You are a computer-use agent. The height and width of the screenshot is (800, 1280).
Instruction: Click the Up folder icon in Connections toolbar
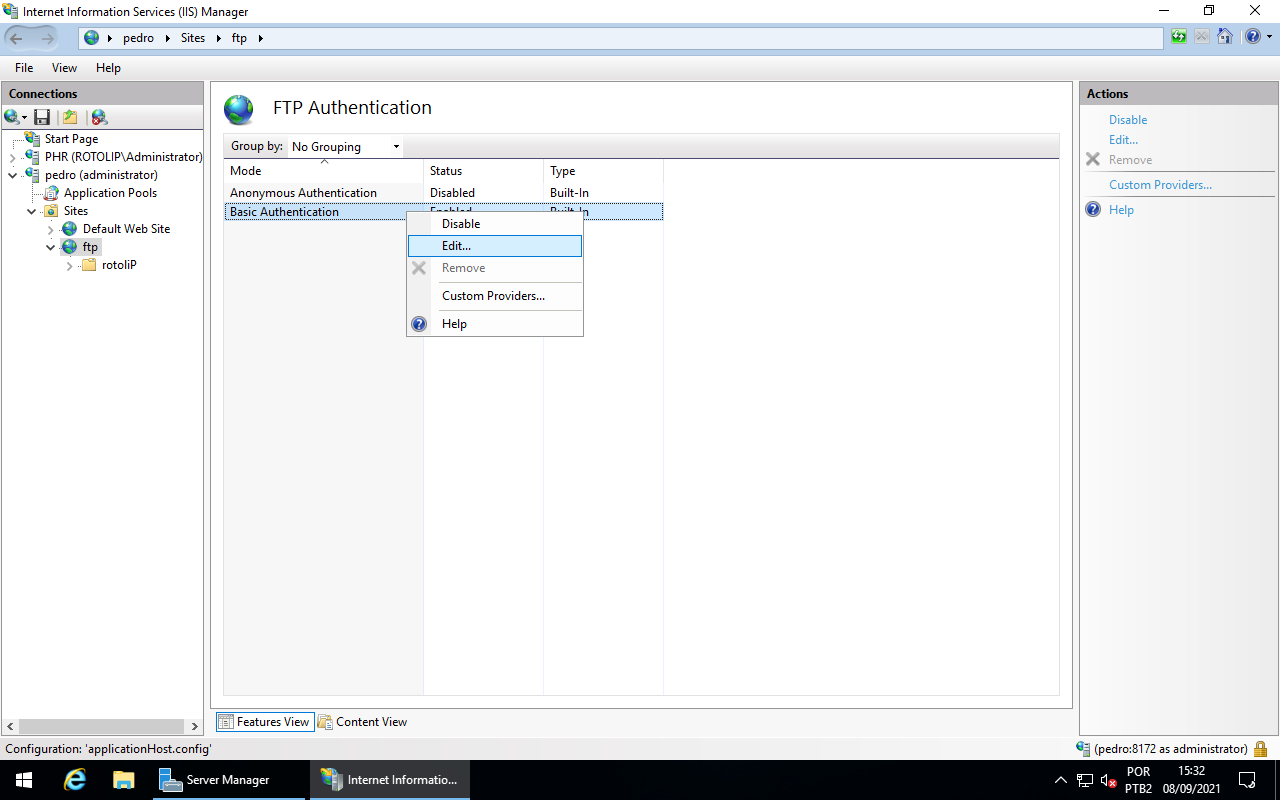coord(70,117)
